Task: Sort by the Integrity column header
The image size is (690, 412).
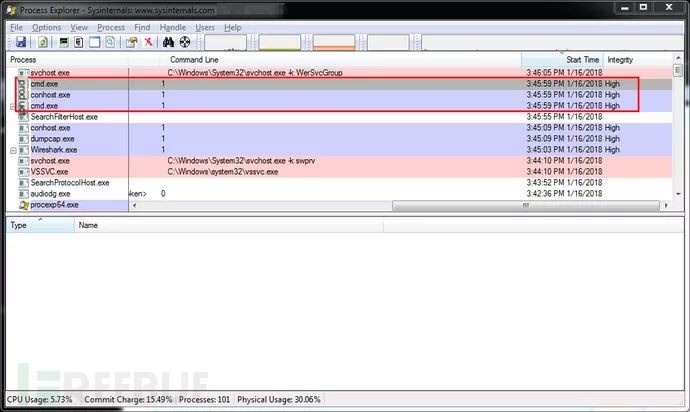Action: pyautogui.click(x=638, y=60)
